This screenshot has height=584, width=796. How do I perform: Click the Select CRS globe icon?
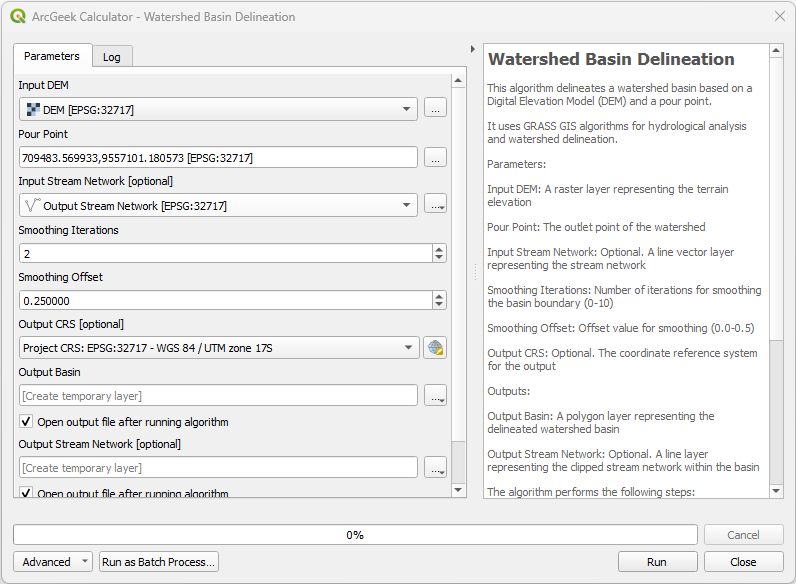[x=435, y=348]
